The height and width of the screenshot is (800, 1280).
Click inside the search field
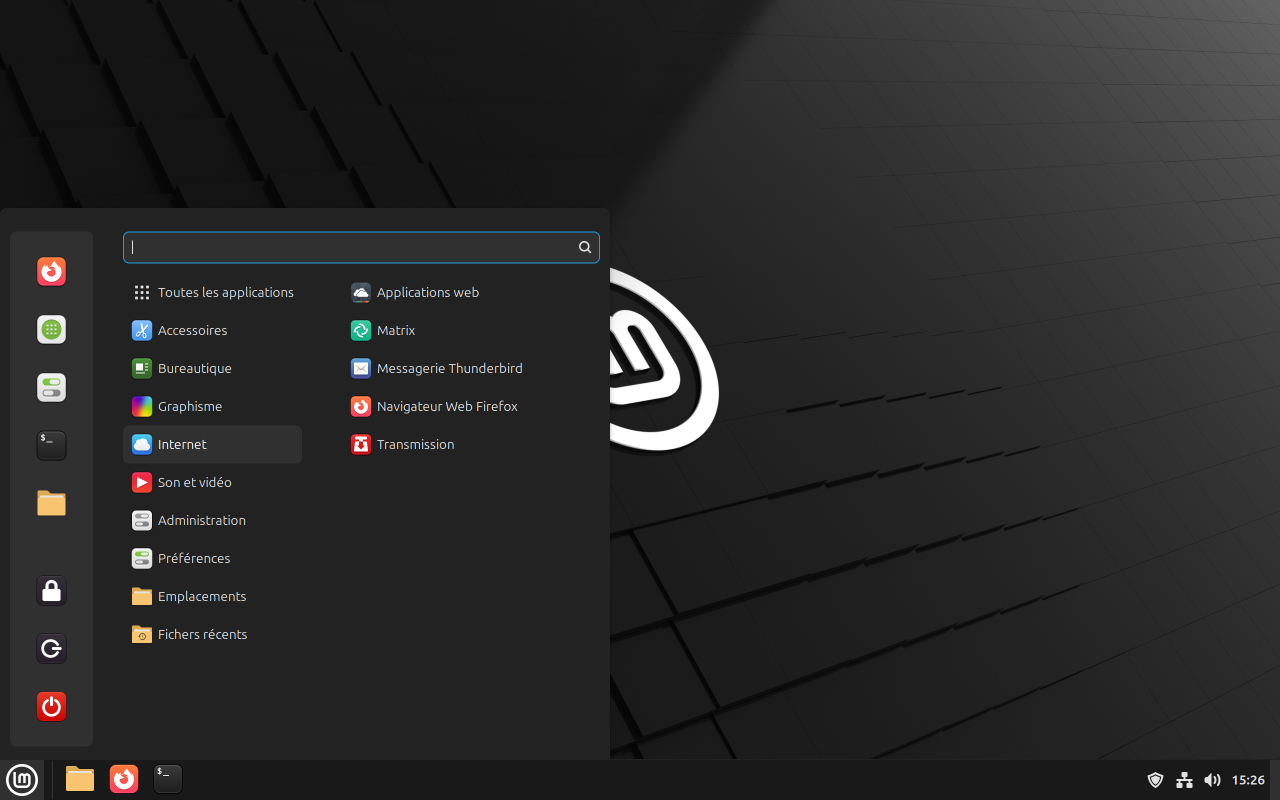[360, 247]
